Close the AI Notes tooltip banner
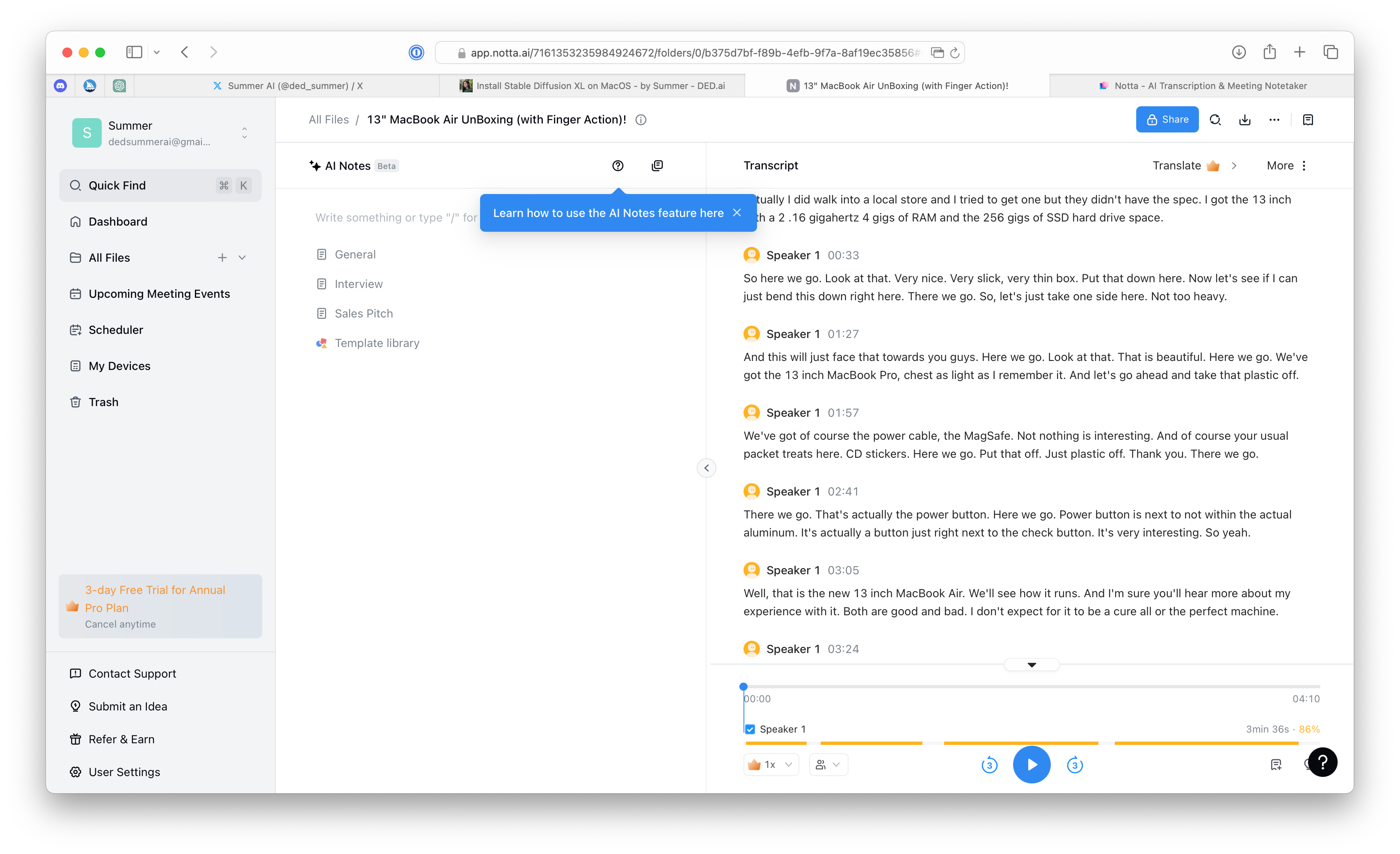 tap(737, 213)
